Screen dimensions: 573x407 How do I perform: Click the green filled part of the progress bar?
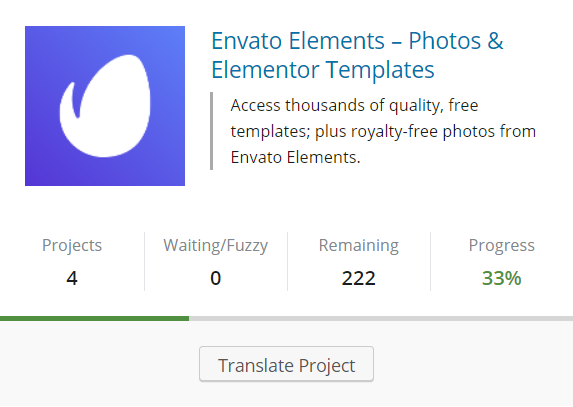(x=94, y=319)
